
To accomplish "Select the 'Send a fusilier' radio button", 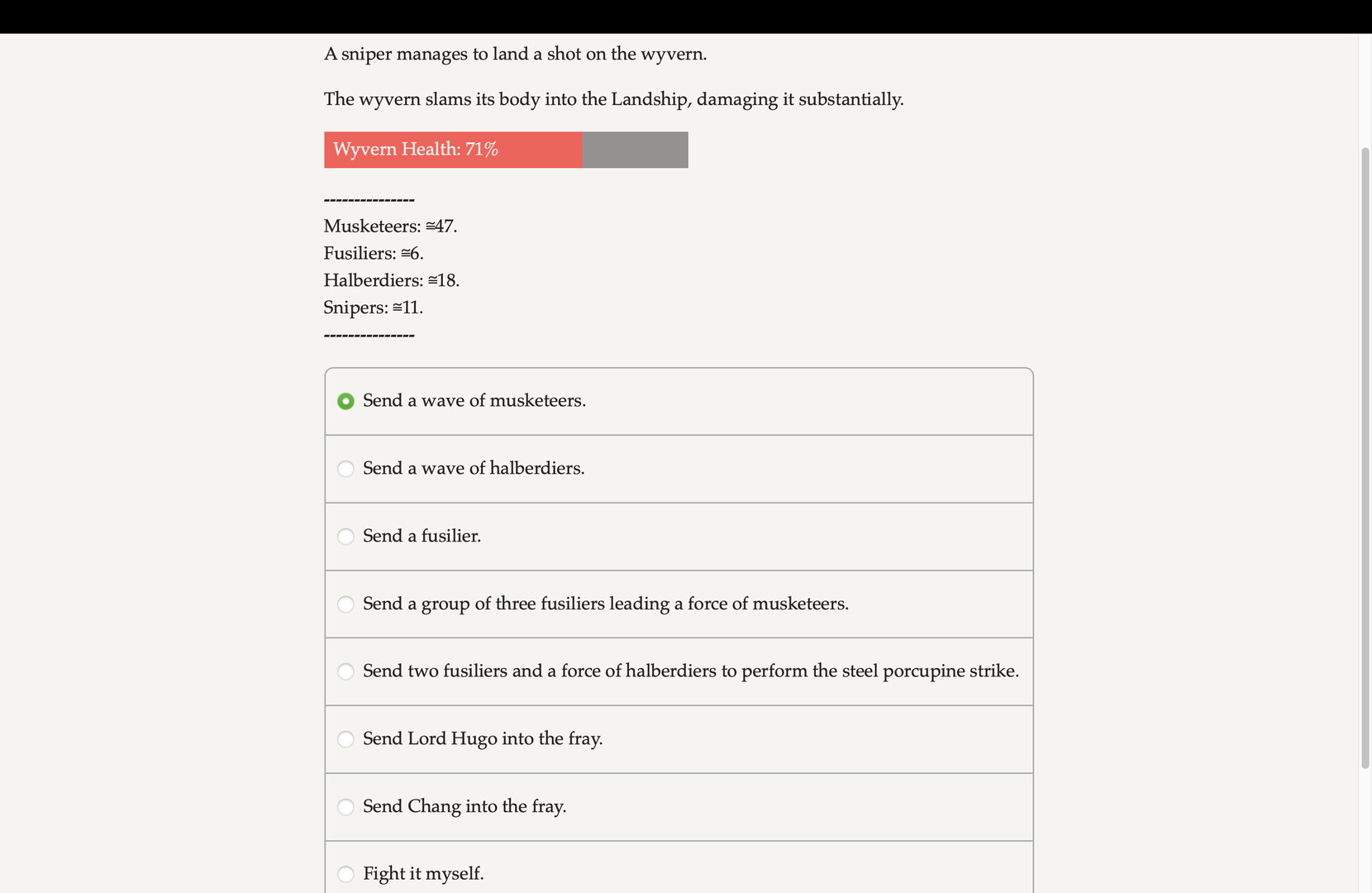I will pos(345,537).
